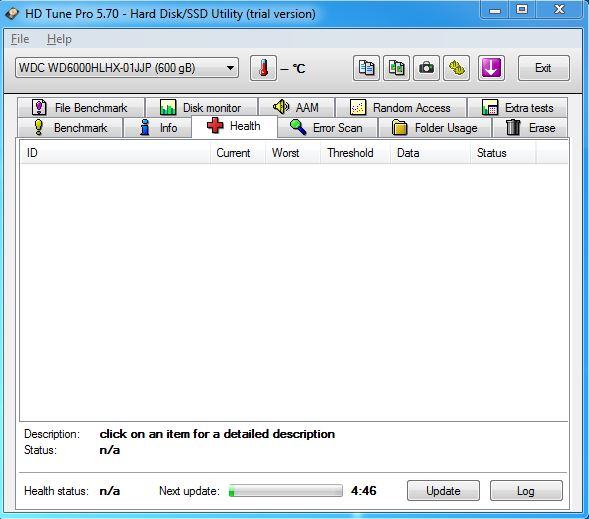
Task: Open the drive selection dropdown
Action: pyautogui.click(x=127, y=68)
